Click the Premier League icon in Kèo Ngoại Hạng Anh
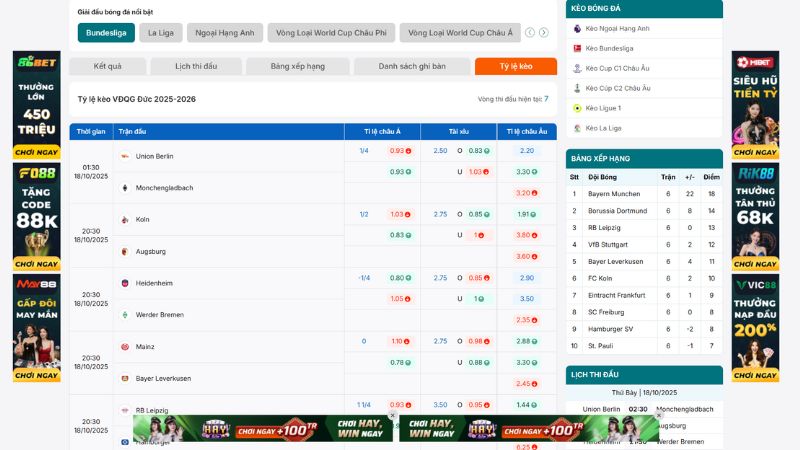The width and height of the screenshot is (800, 450). coord(577,28)
